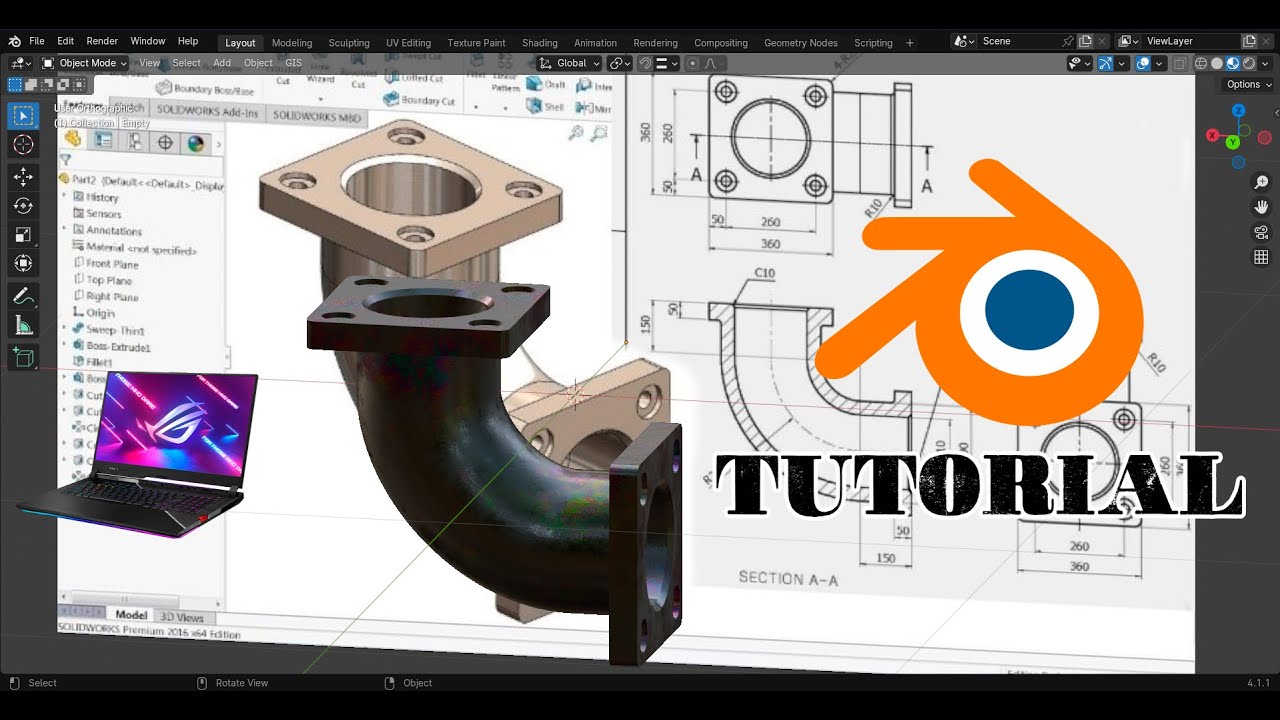The width and height of the screenshot is (1280, 720).
Task: Open overlays settings dropdown arrow
Action: 1157,63
